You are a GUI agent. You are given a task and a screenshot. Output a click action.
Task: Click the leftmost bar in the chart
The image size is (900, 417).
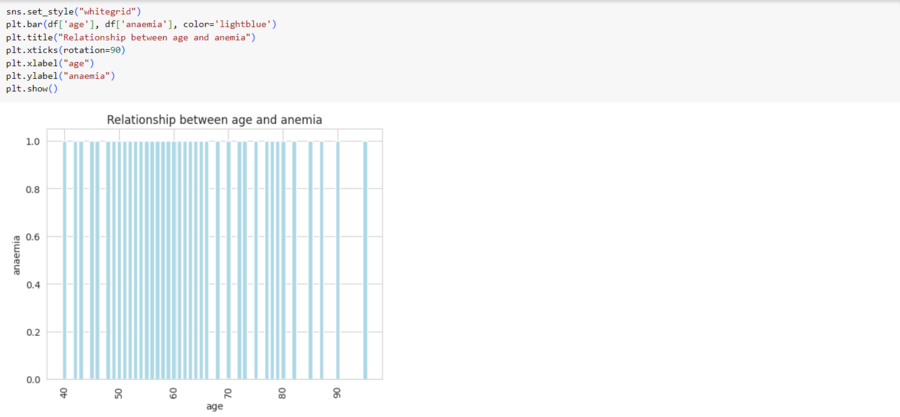pyautogui.click(x=64, y=260)
